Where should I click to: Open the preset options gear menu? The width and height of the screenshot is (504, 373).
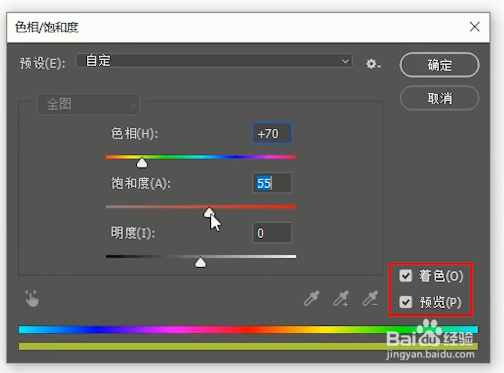373,64
